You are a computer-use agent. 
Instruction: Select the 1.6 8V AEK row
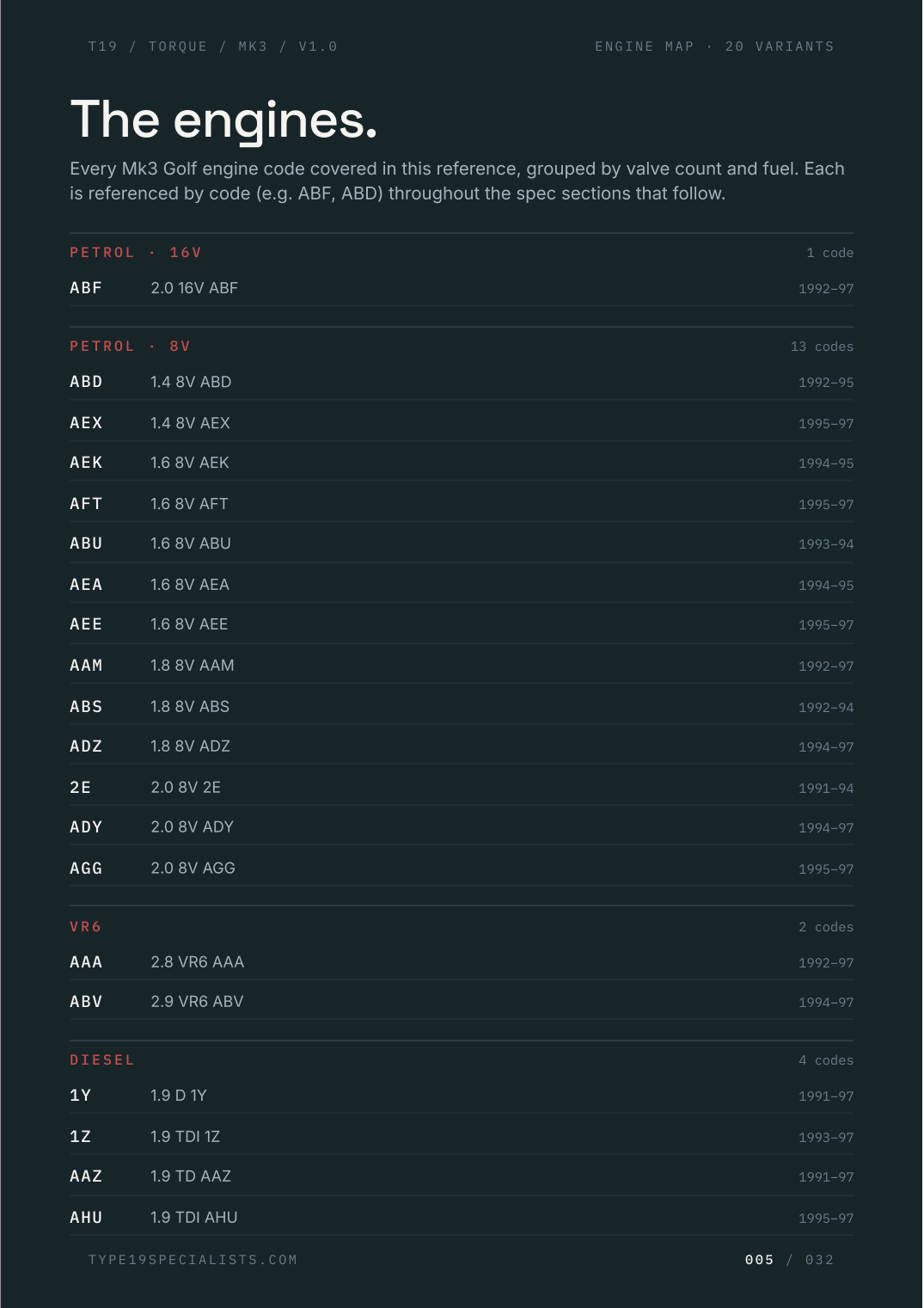[x=462, y=463]
